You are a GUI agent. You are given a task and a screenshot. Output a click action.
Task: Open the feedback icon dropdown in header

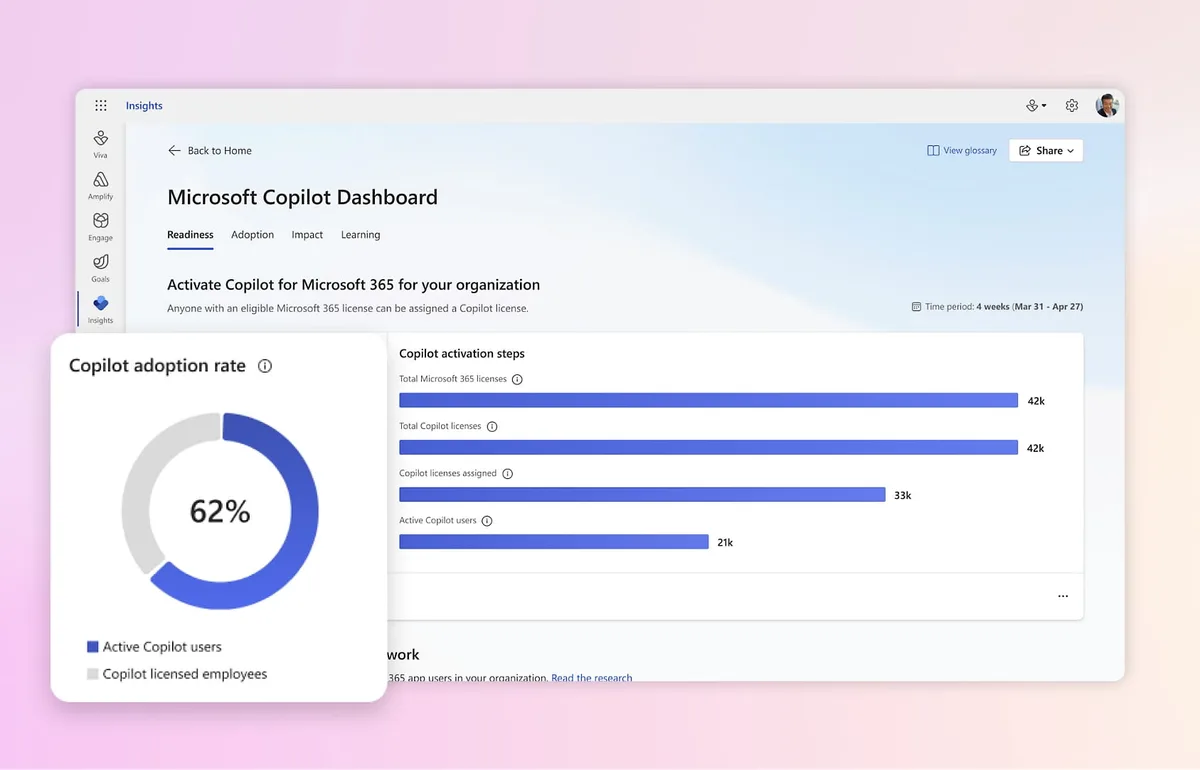1037,106
